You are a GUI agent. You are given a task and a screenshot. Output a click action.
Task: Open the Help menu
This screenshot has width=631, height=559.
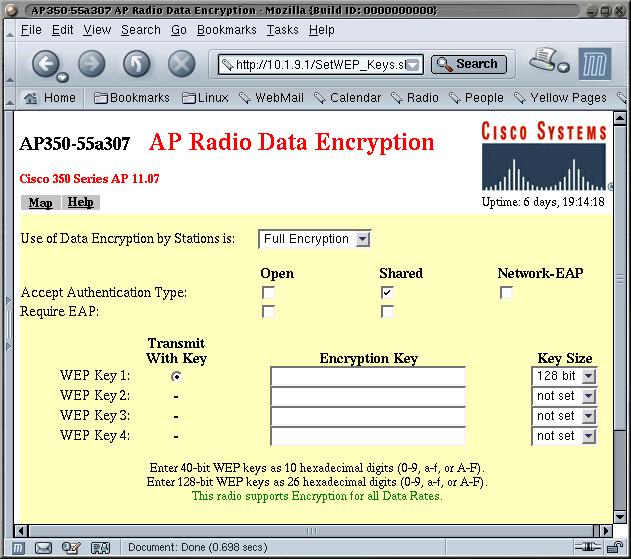(x=322, y=30)
